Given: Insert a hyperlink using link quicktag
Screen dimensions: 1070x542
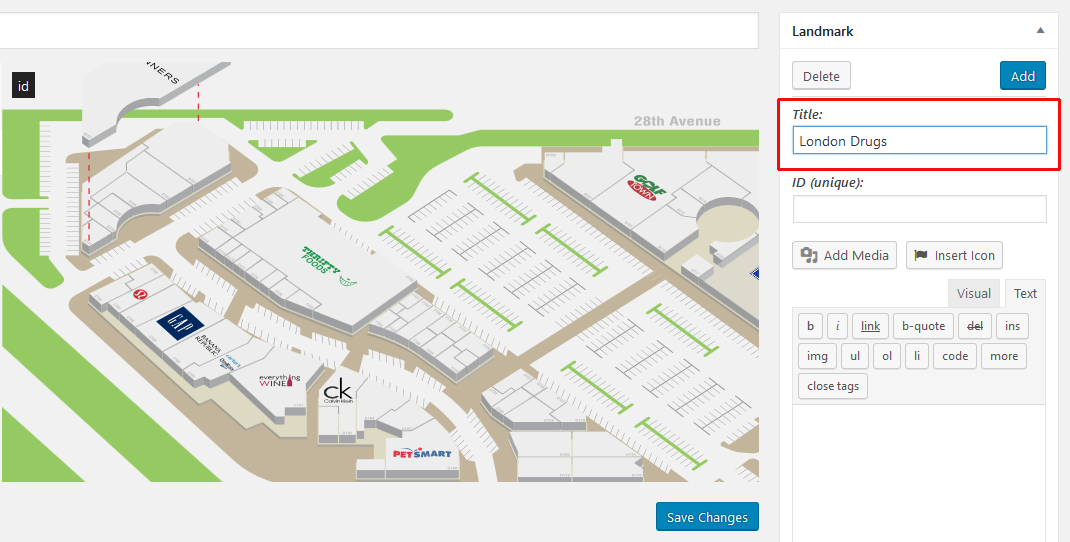Looking at the screenshot, I should coord(870,326).
